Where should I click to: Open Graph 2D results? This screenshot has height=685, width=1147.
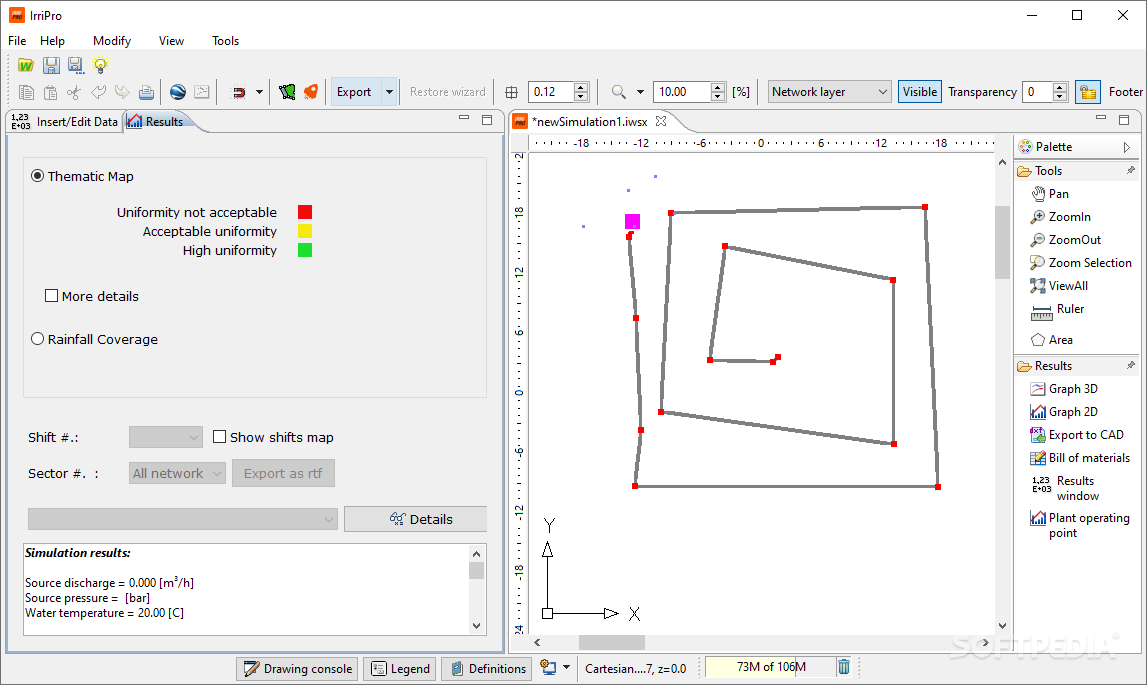[1064, 412]
